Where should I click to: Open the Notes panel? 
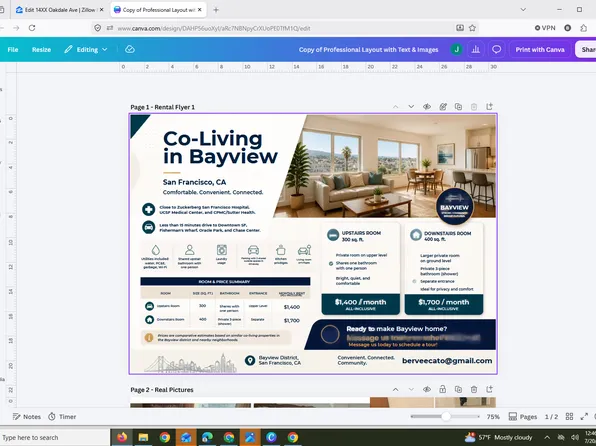(x=27, y=417)
